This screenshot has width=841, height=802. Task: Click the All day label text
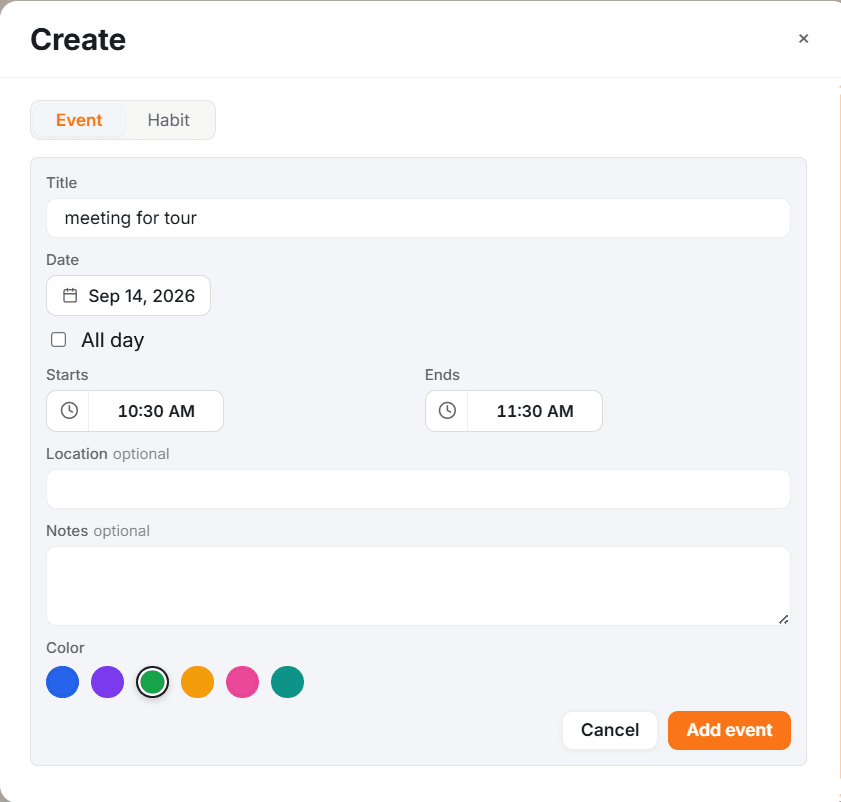pyautogui.click(x=113, y=340)
